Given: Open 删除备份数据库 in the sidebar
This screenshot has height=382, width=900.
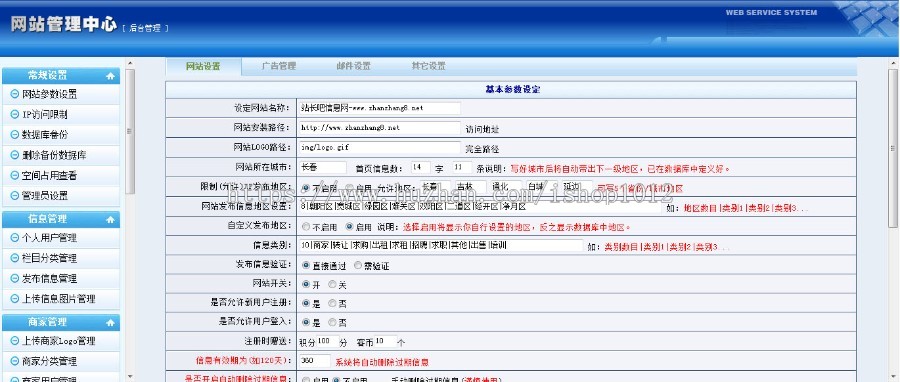Looking at the screenshot, I should point(54,155).
